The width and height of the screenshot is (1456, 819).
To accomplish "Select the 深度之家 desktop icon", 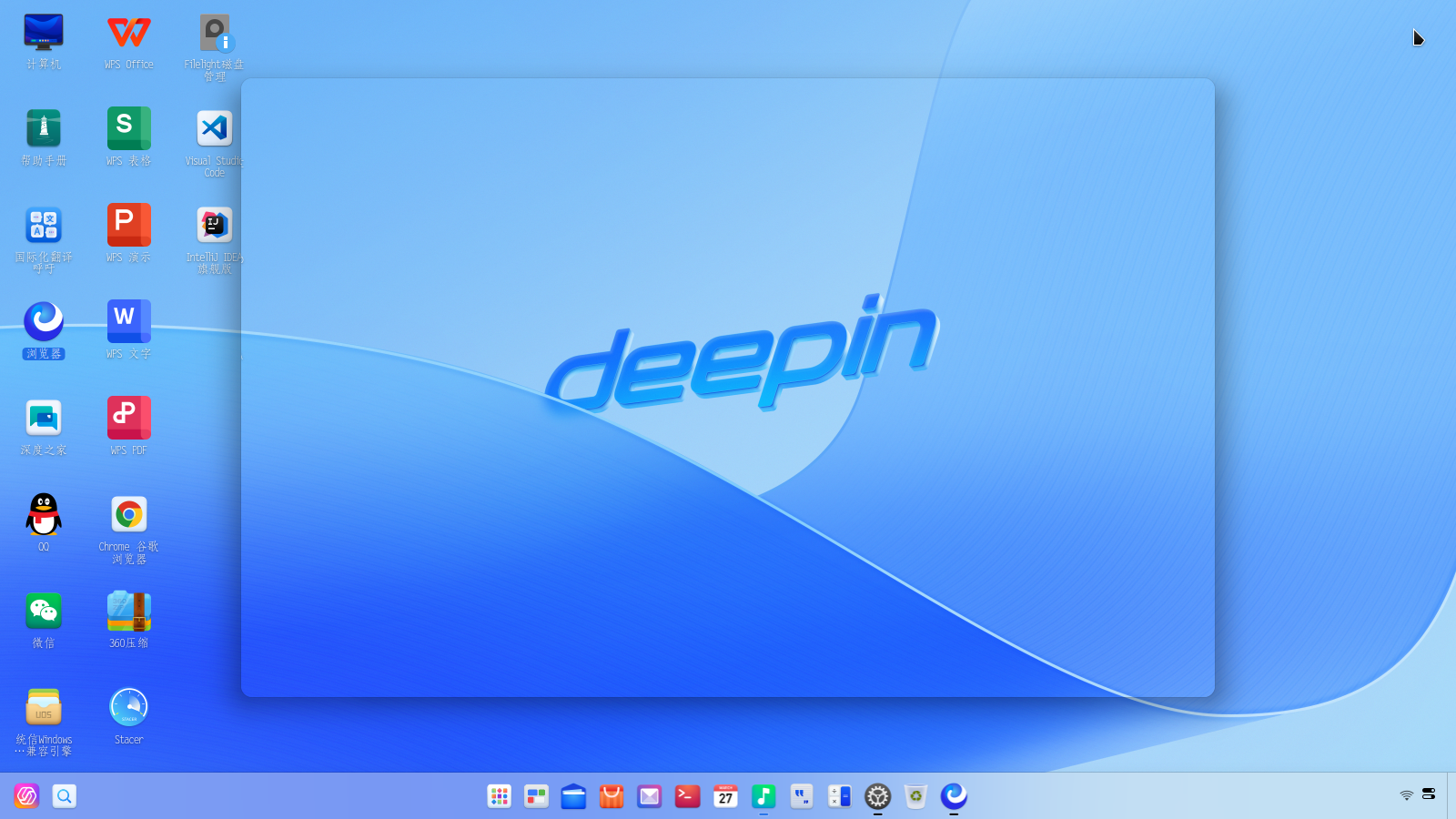I will pos(44,418).
